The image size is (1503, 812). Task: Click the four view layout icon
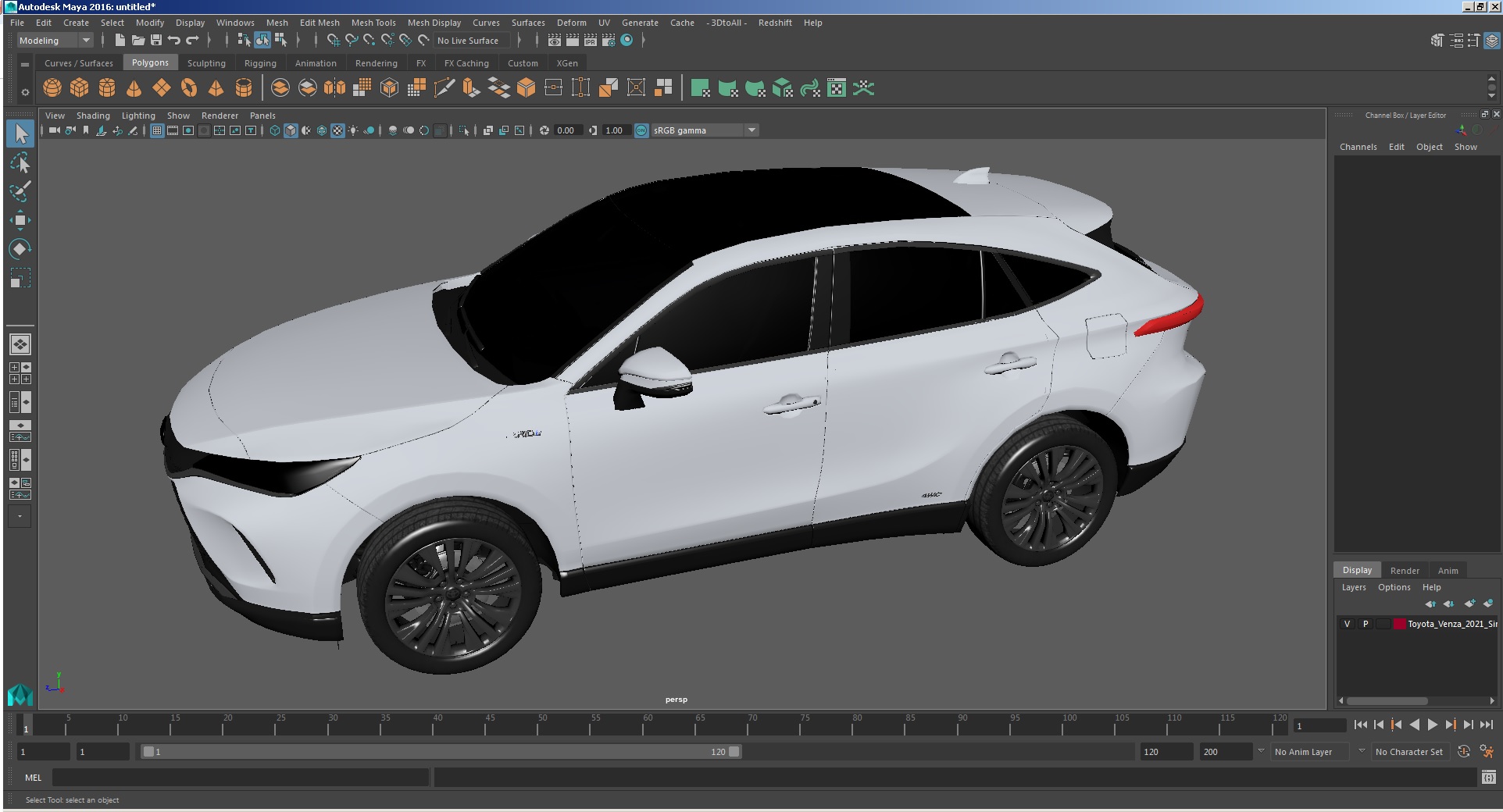pos(20,373)
